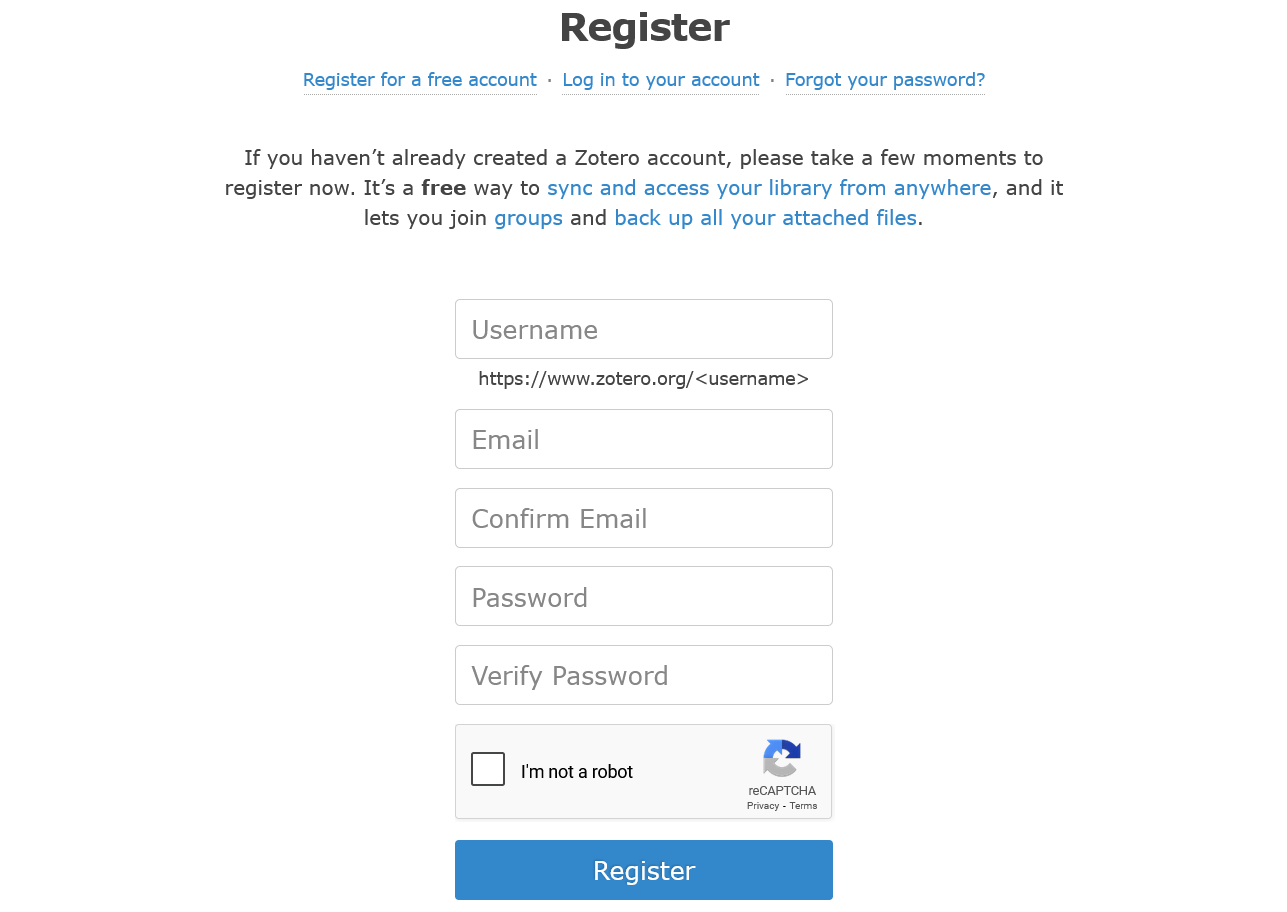Click the reCAPTCHA logo icon
The image size is (1287, 912).
(781, 758)
